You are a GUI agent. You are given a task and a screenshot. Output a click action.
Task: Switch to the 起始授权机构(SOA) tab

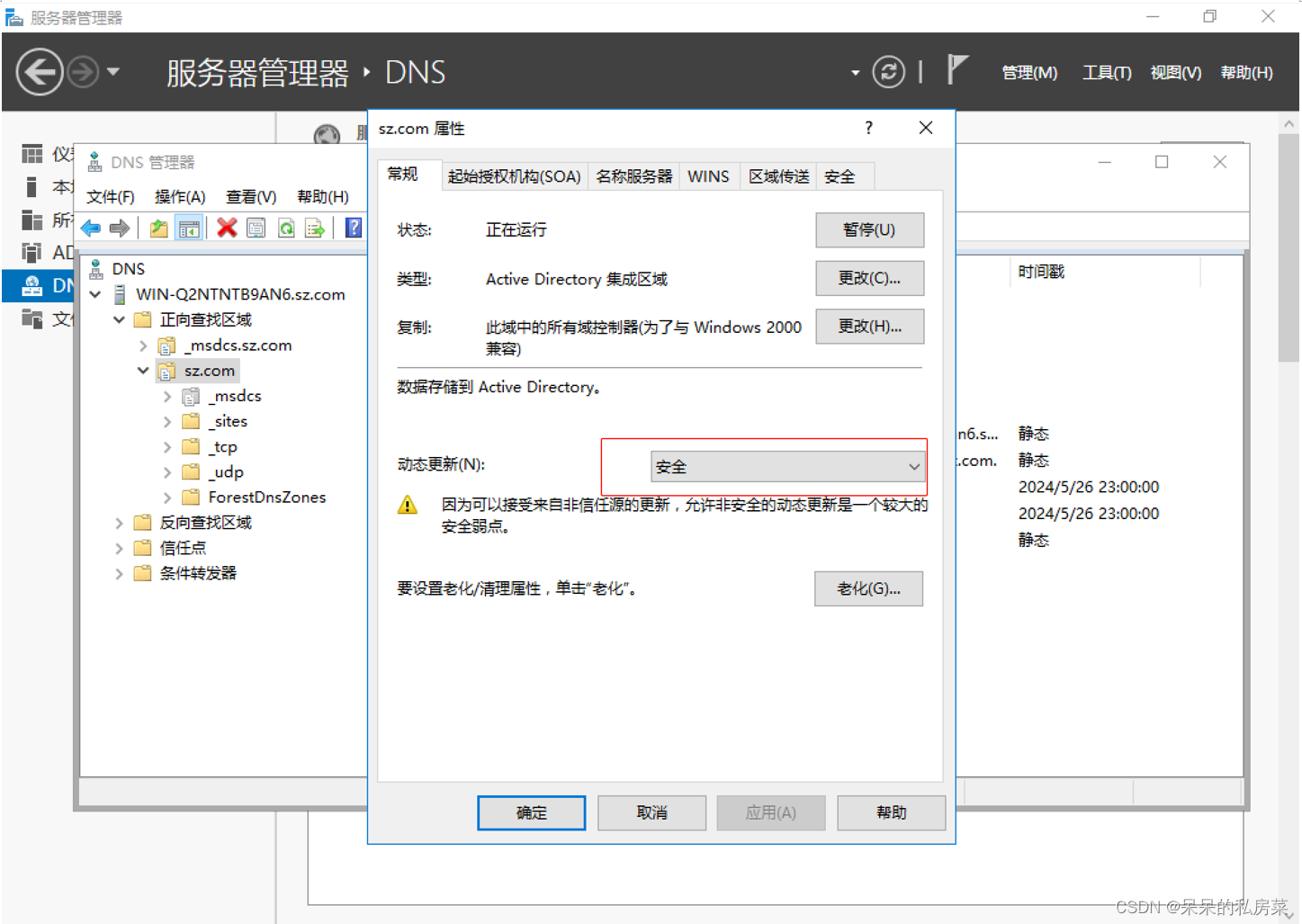(514, 176)
